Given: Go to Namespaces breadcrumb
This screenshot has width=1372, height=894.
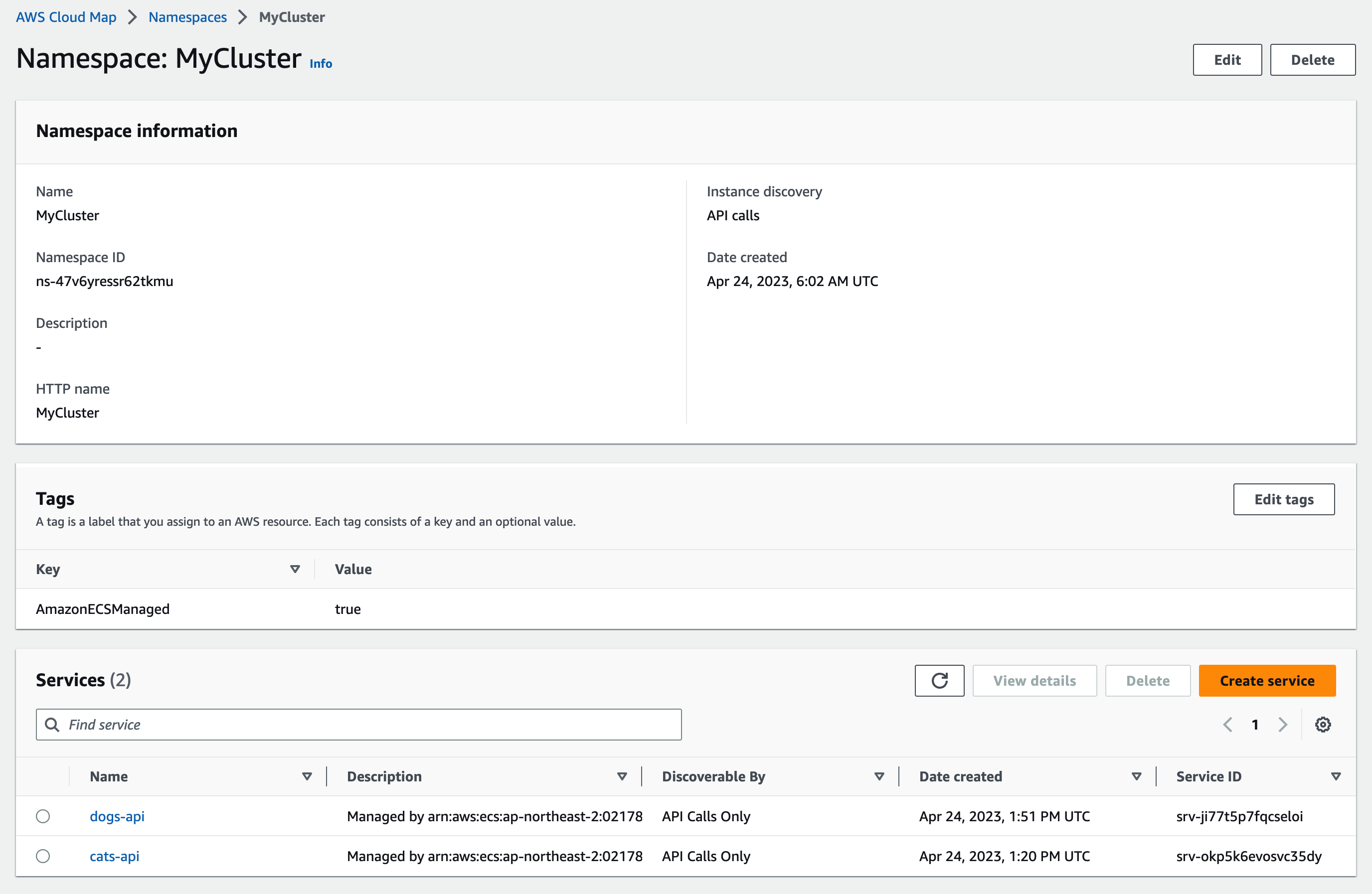Looking at the screenshot, I should coord(187,17).
